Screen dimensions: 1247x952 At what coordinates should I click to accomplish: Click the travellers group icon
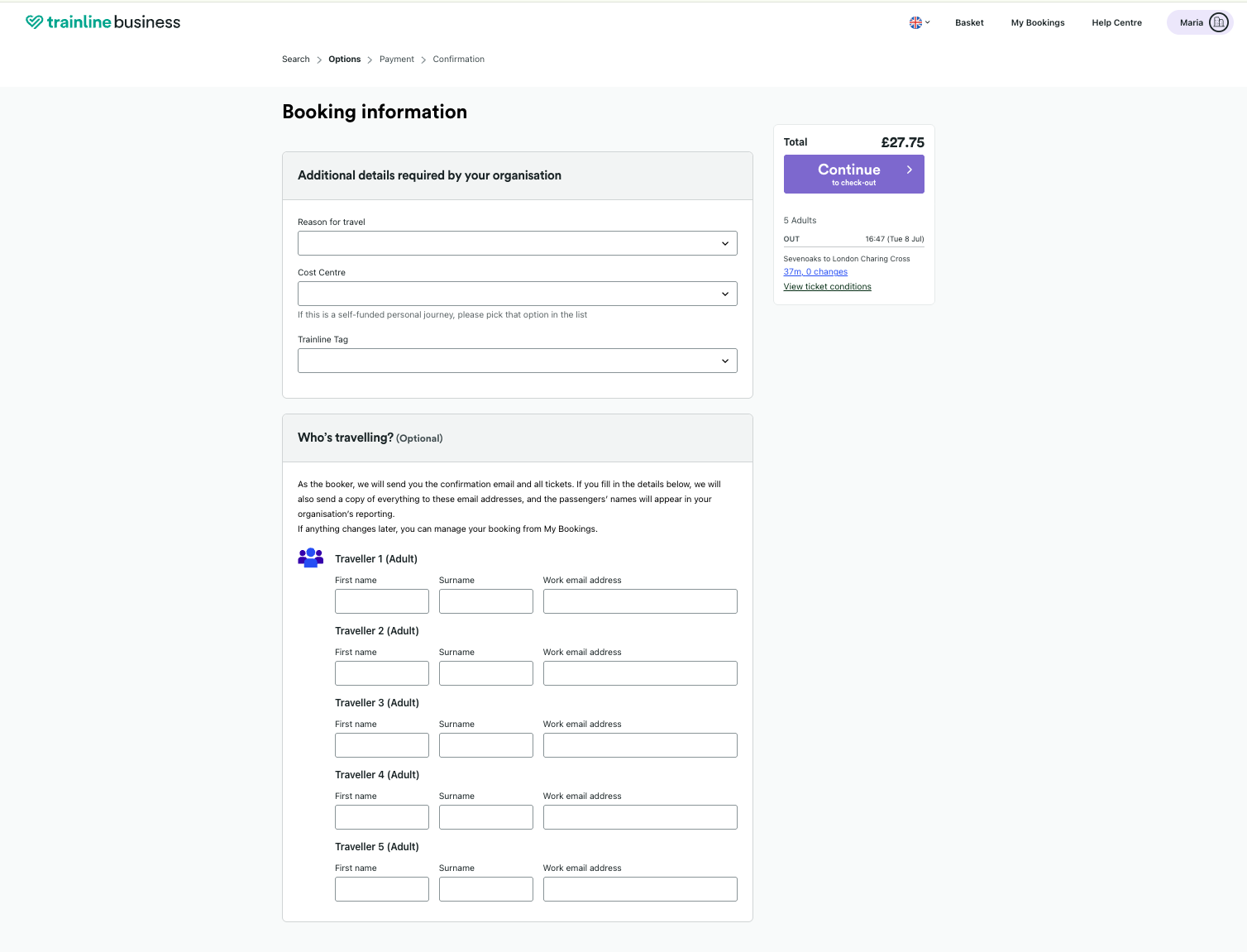point(310,557)
